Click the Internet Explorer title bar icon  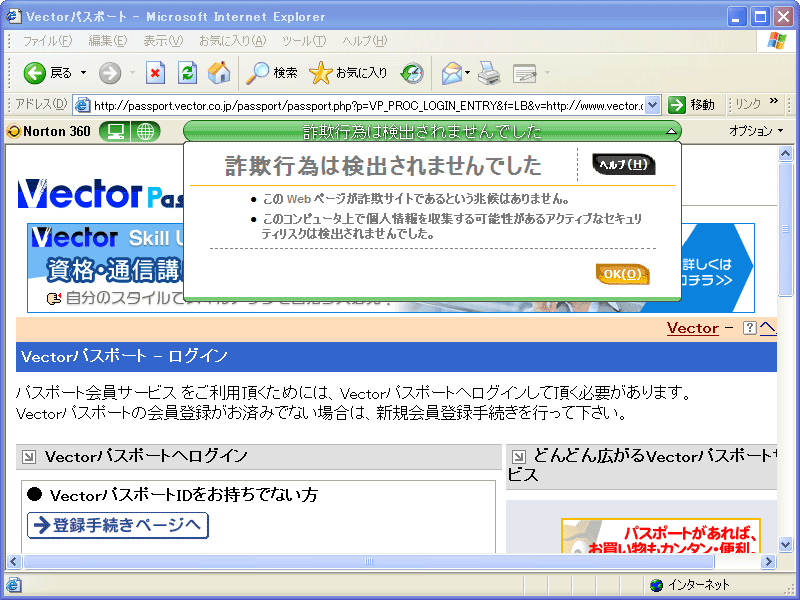(x=14, y=16)
